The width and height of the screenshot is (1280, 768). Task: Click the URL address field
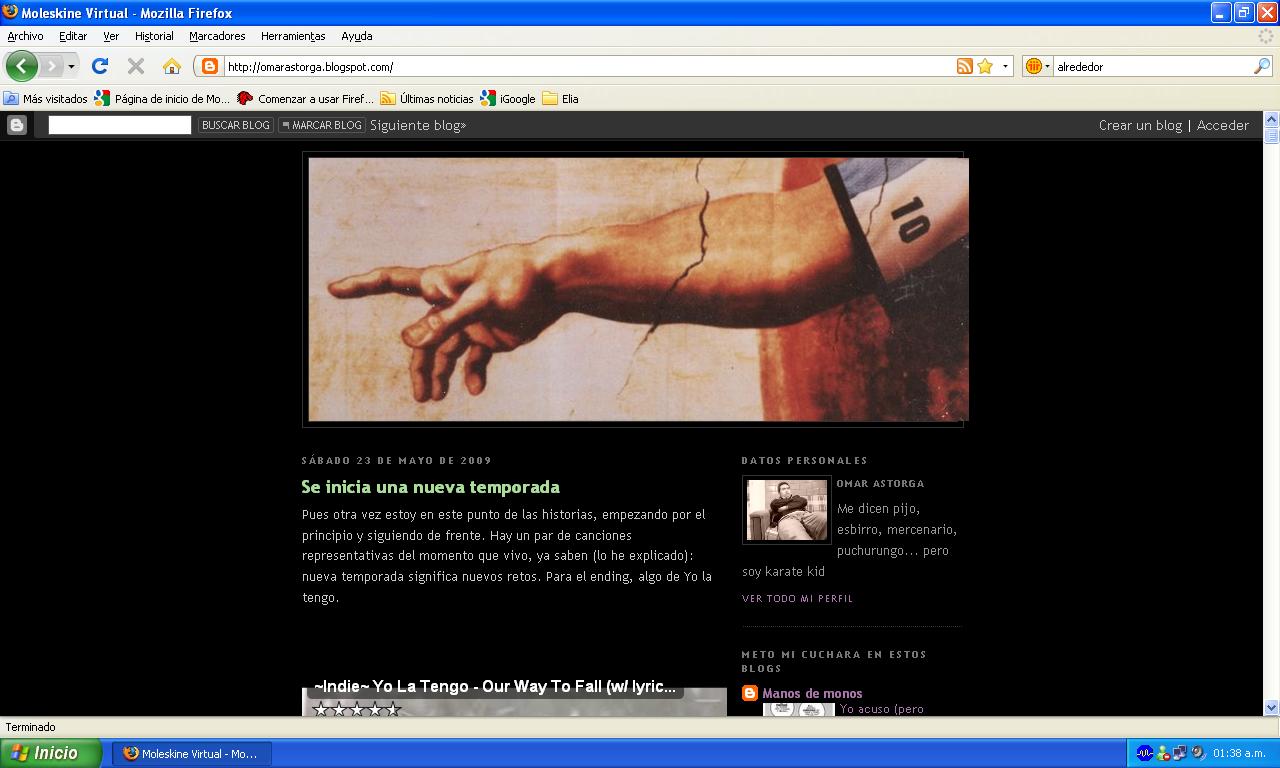(x=588, y=67)
